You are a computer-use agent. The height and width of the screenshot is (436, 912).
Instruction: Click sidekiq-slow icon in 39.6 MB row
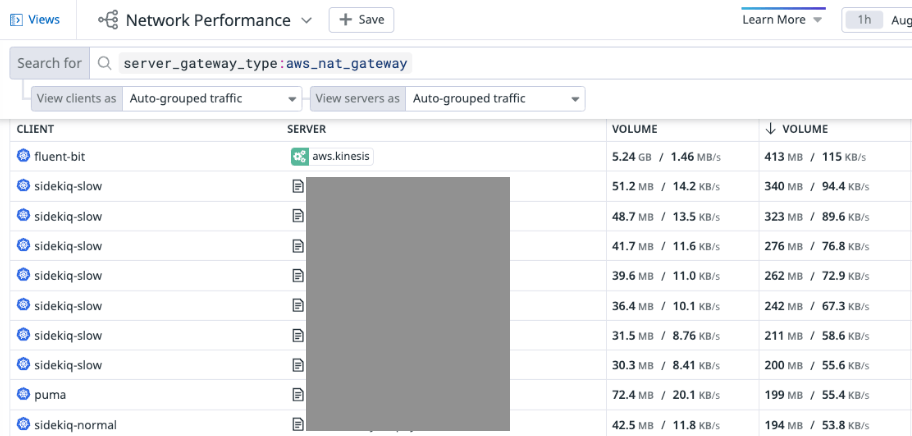pyautogui.click(x=23, y=275)
